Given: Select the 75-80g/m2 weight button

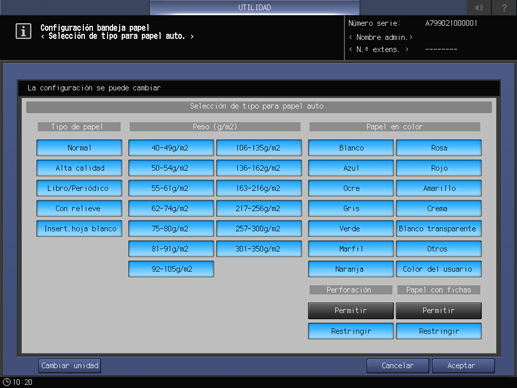Looking at the screenshot, I should click(171, 229).
